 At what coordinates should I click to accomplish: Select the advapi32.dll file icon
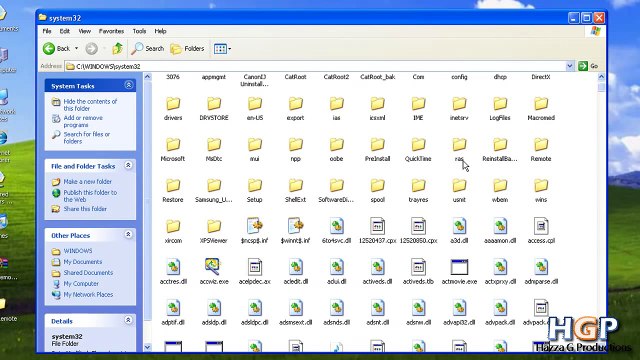pyautogui.click(x=459, y=308)
